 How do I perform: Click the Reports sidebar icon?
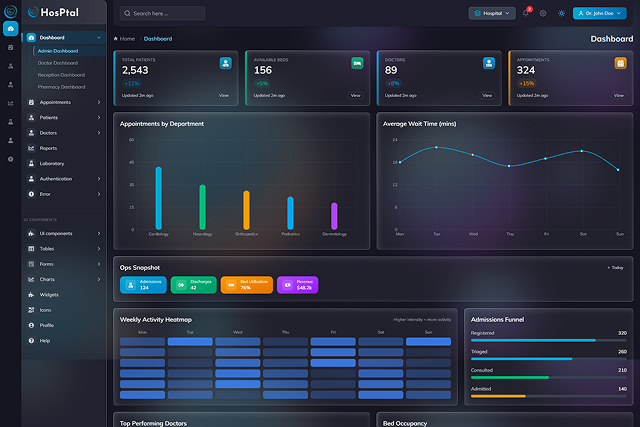pos(31,148)
